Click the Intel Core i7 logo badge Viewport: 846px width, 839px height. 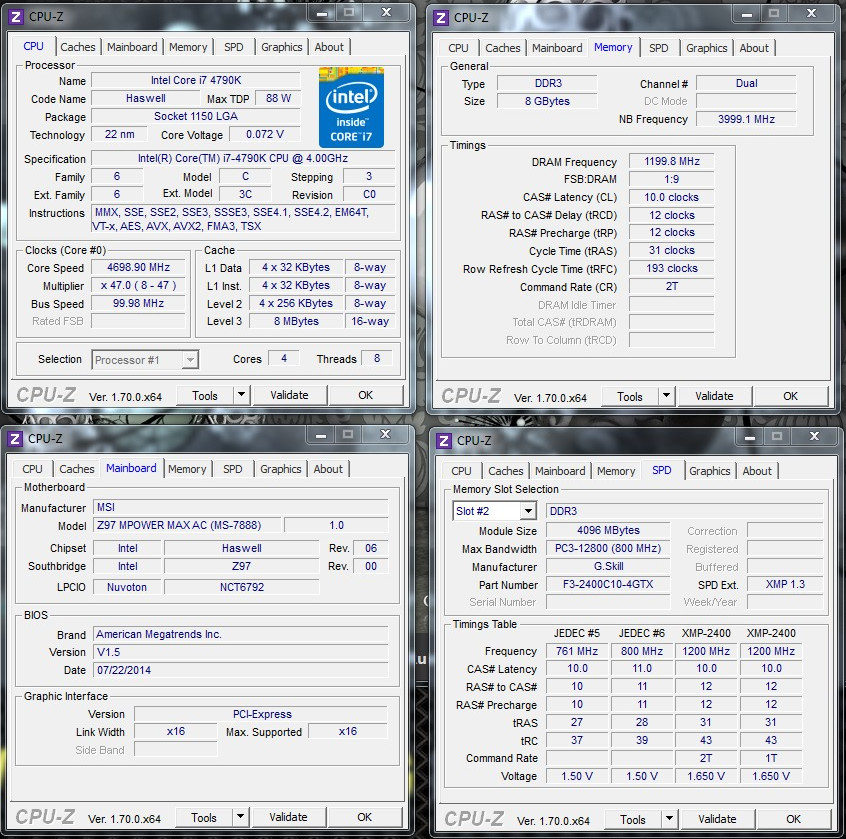pyautogui.click(x=351, y=107)
